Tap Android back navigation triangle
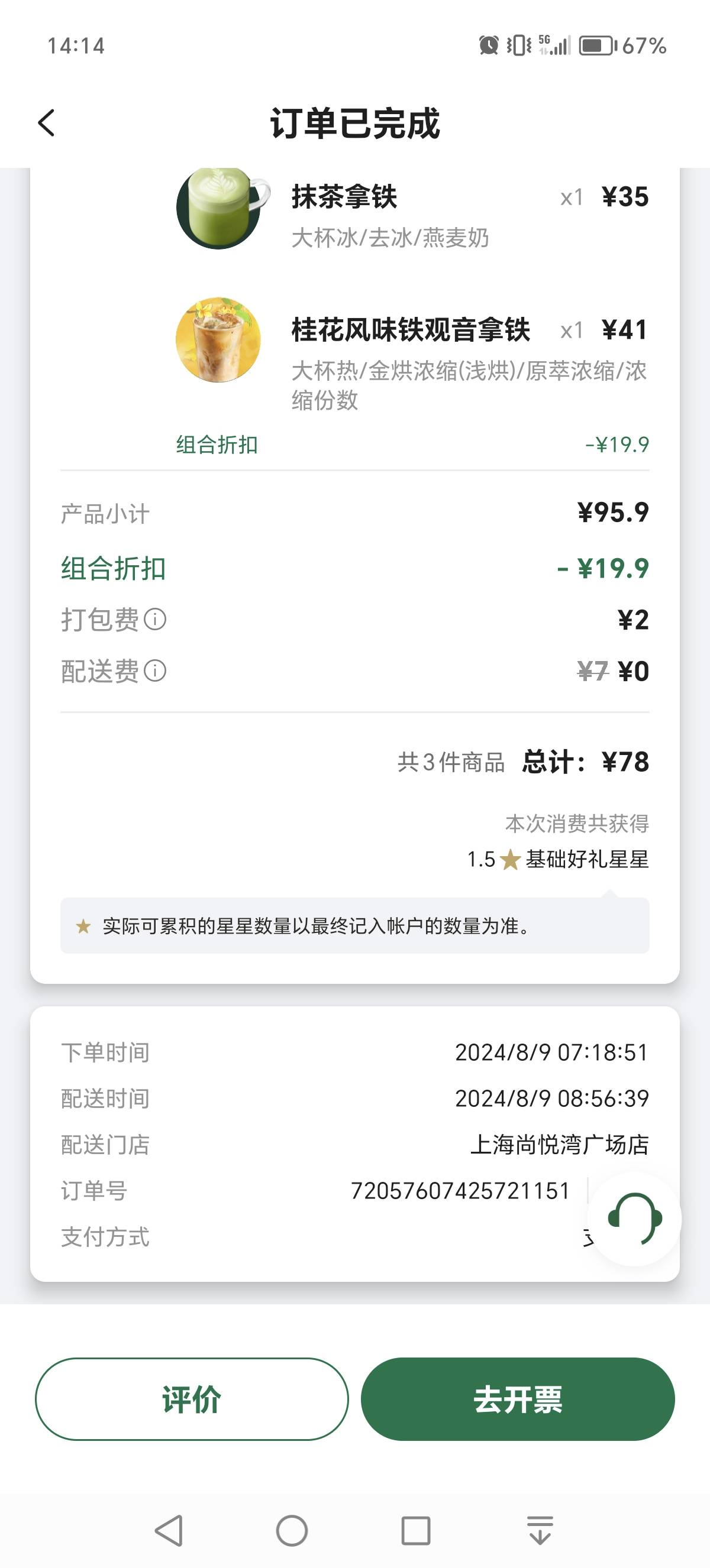This screenshot has height=1568, width=710. [x=169, y=1530]
